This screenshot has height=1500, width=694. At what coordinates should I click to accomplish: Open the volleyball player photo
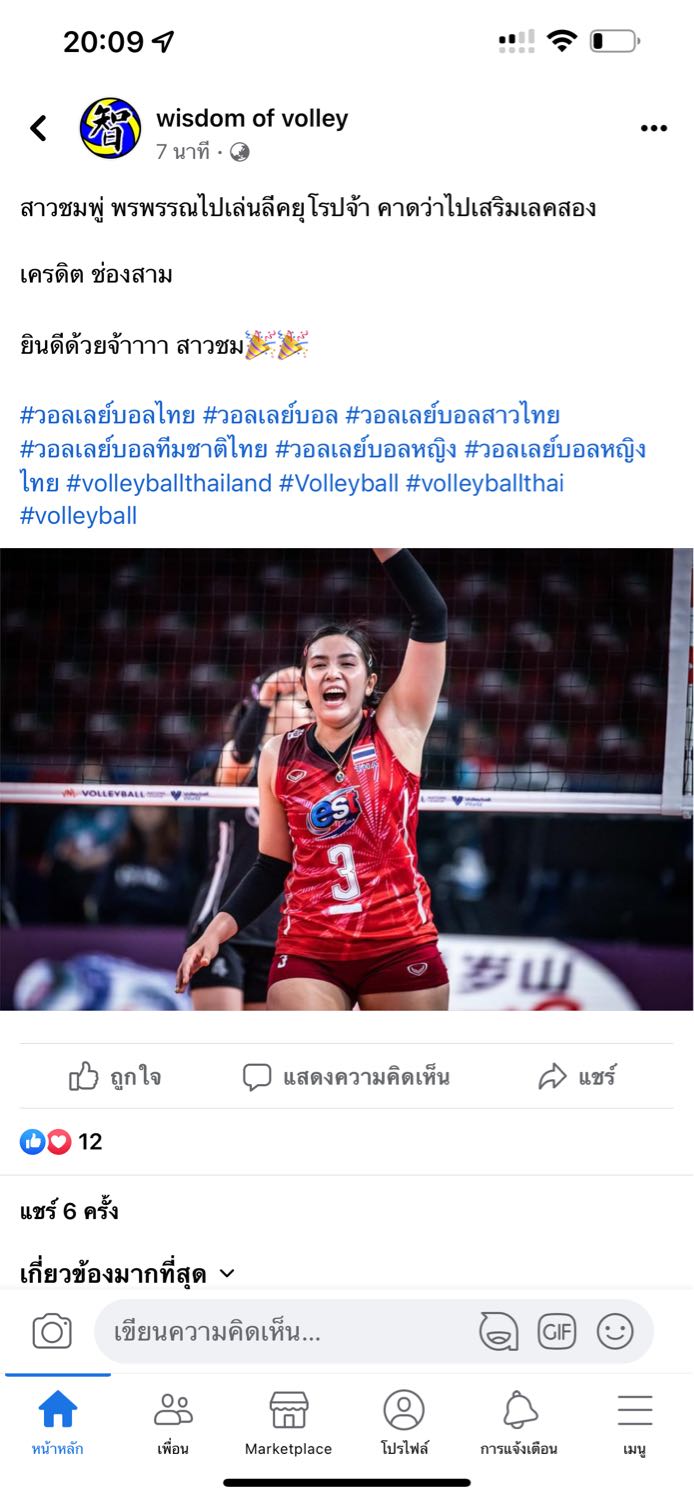click(x=347, y=779)
